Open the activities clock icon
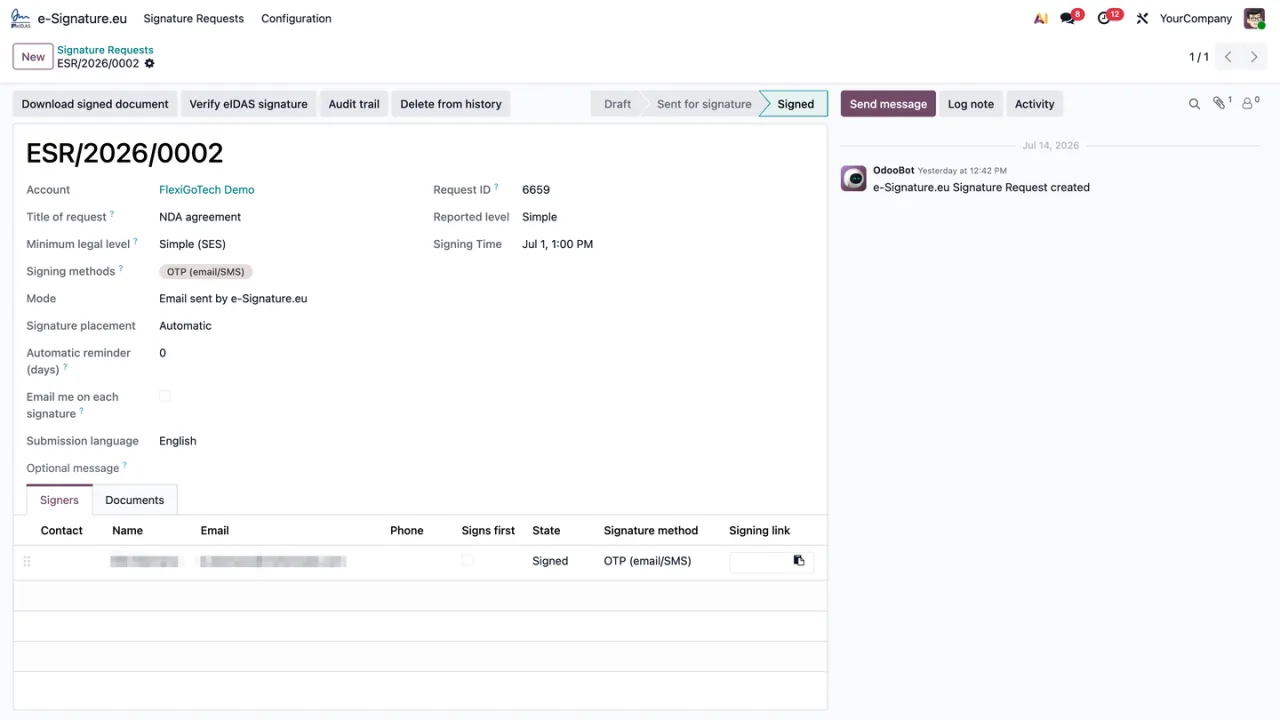The image size is (1280, 720). point(1104,18)
